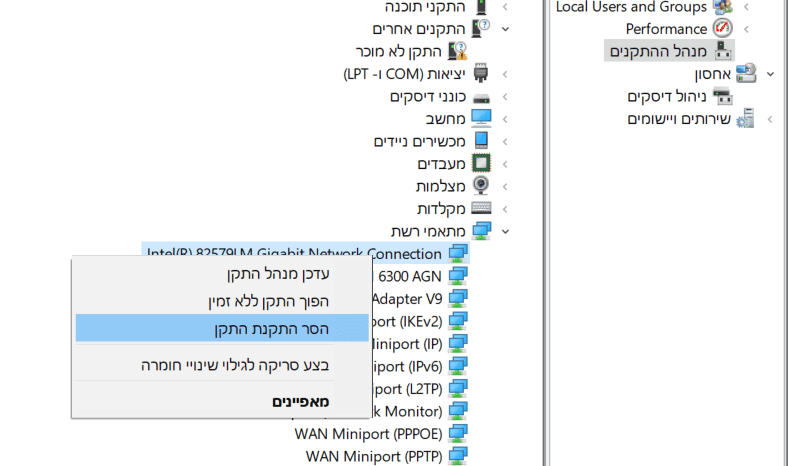The image size is (788, 466).
Task: Select WAN Miniport (PPPOE) row
Action: tap(368, 433)
